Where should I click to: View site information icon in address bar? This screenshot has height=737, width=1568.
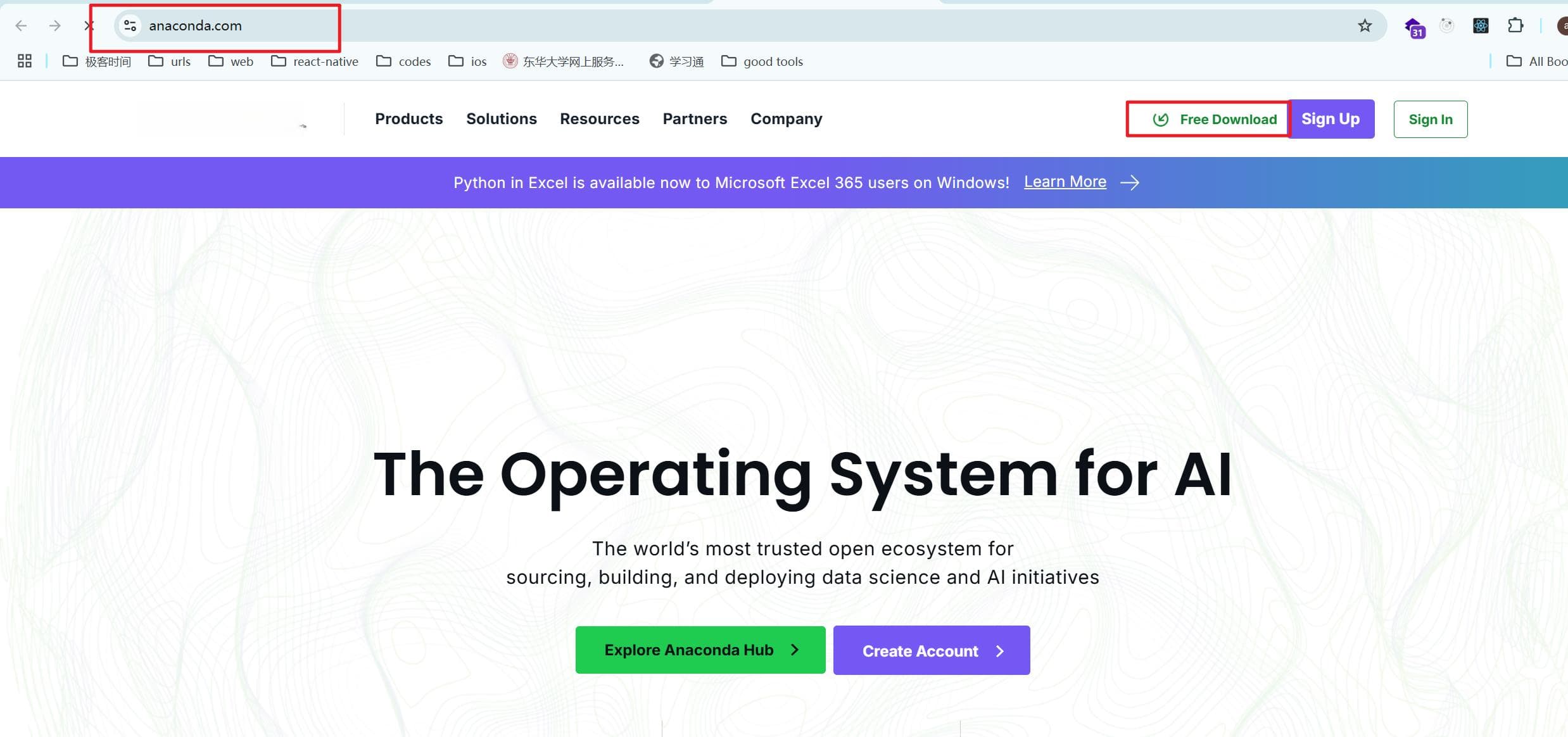(130, 25)
